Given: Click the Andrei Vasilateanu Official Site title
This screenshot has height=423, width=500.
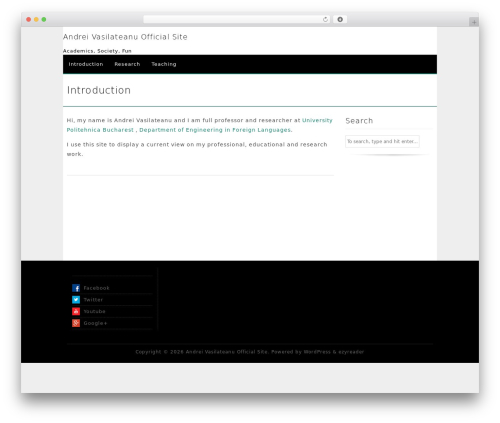Looking at the screenshot, I should click(x=125, y=37).
